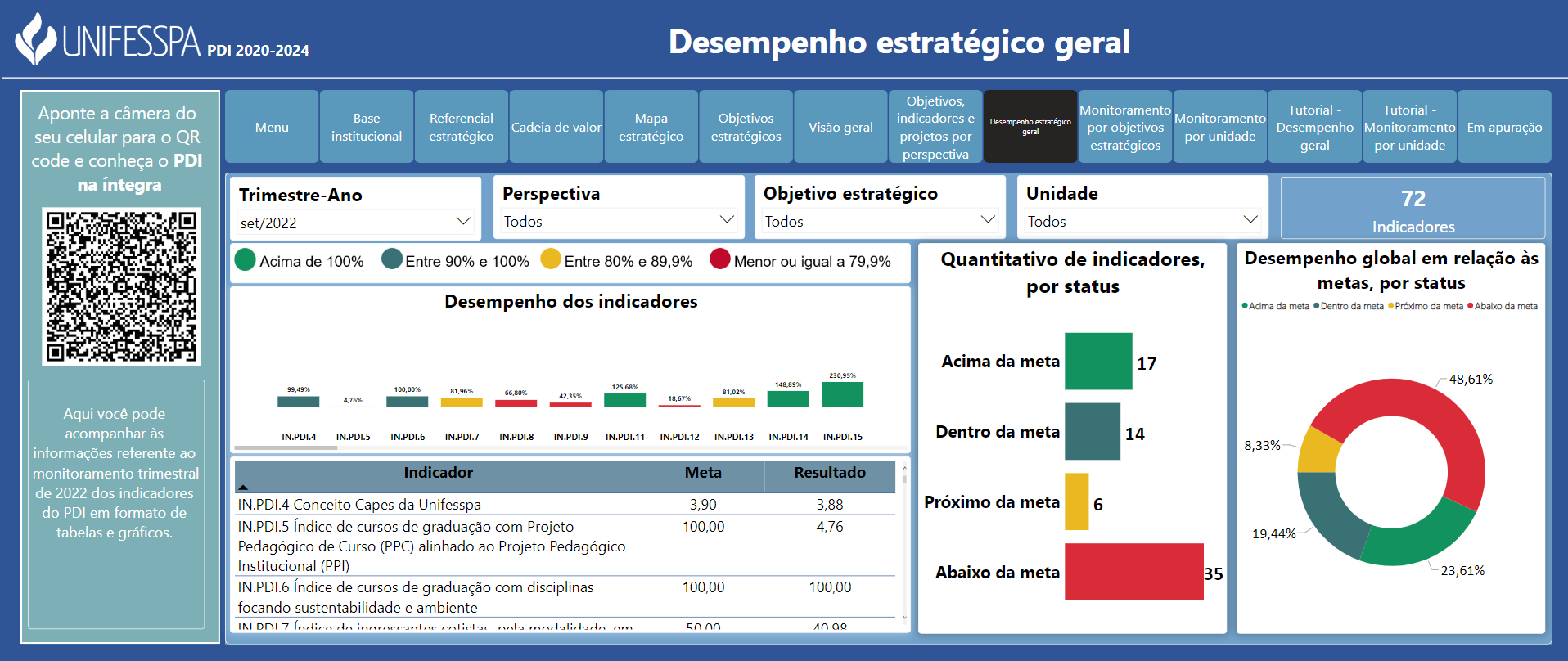Viewport: 1568px width, 661px height.
Task: Select Objetivos estratégicos tab
Action: click(x=746, y=127)
